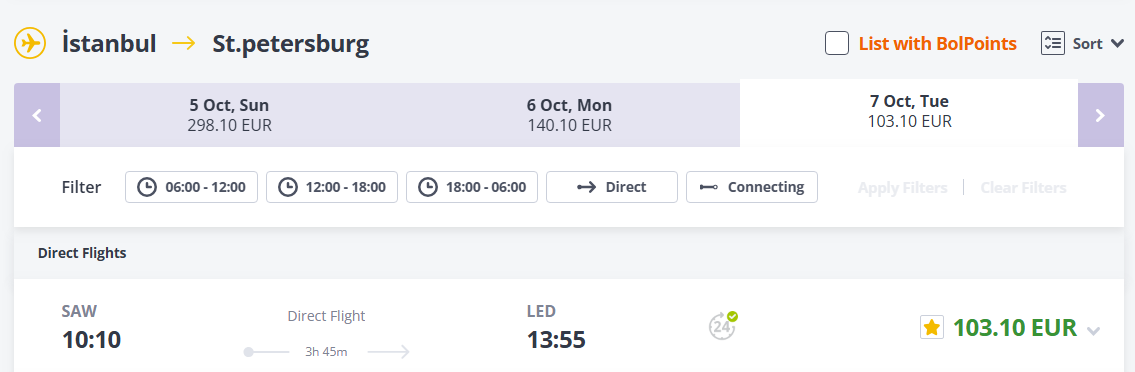Toggle the Connecting flights filter
The width and height of the screenshot is (1135, 372).
(752, 187)
